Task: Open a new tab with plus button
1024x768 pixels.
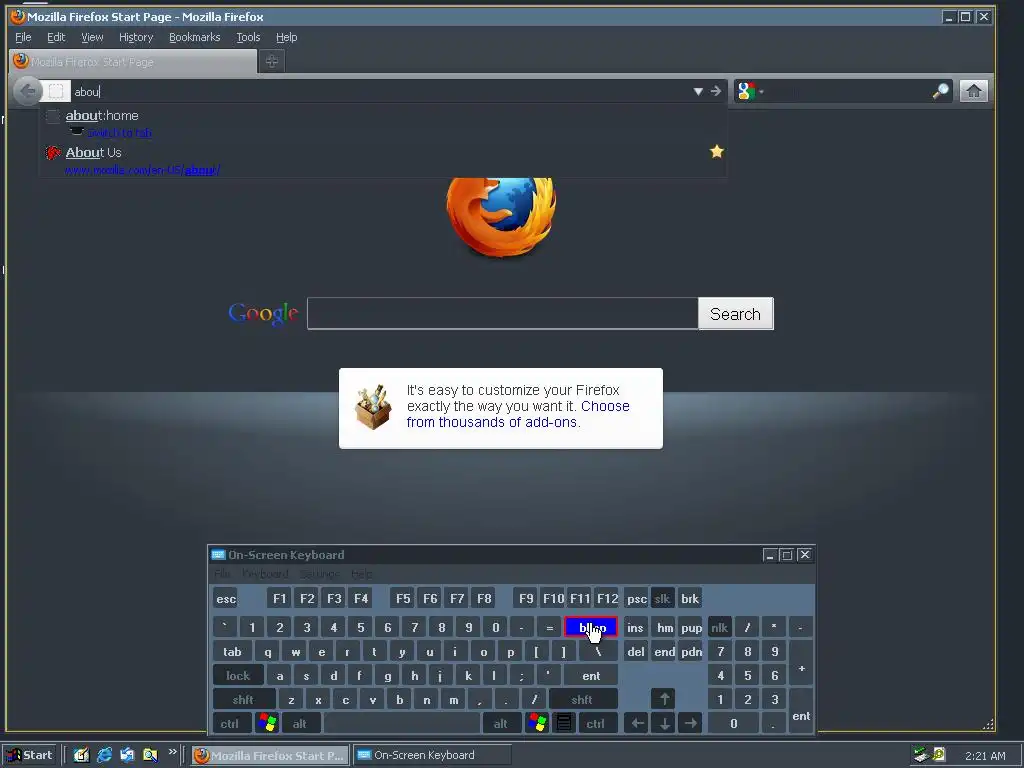Action: [272, 61]
